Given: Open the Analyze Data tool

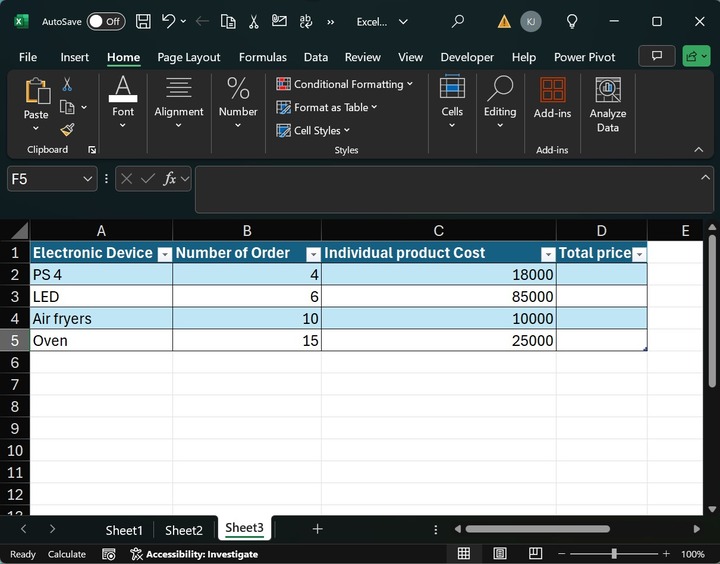Looking at the screenshot, I should 607,104.
